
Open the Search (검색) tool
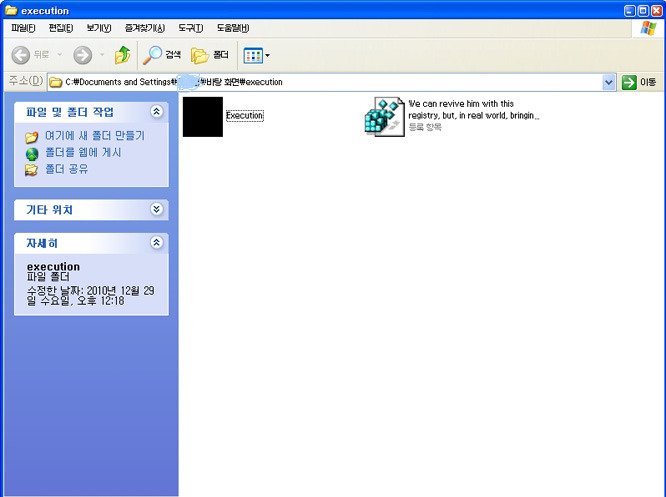click(x=162, y=55)
